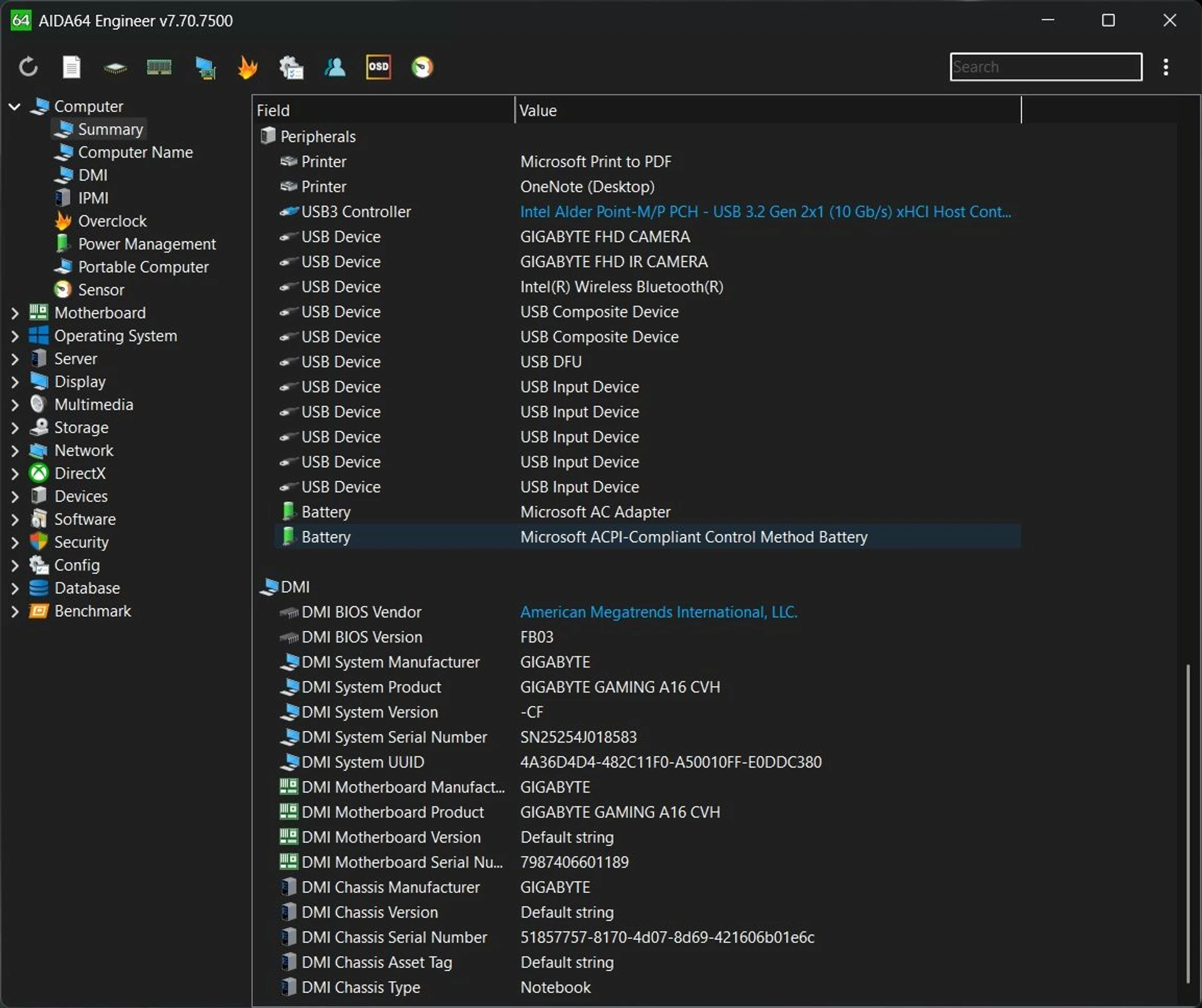Launch the System Stability Test flame icon

tap(248, 67)
